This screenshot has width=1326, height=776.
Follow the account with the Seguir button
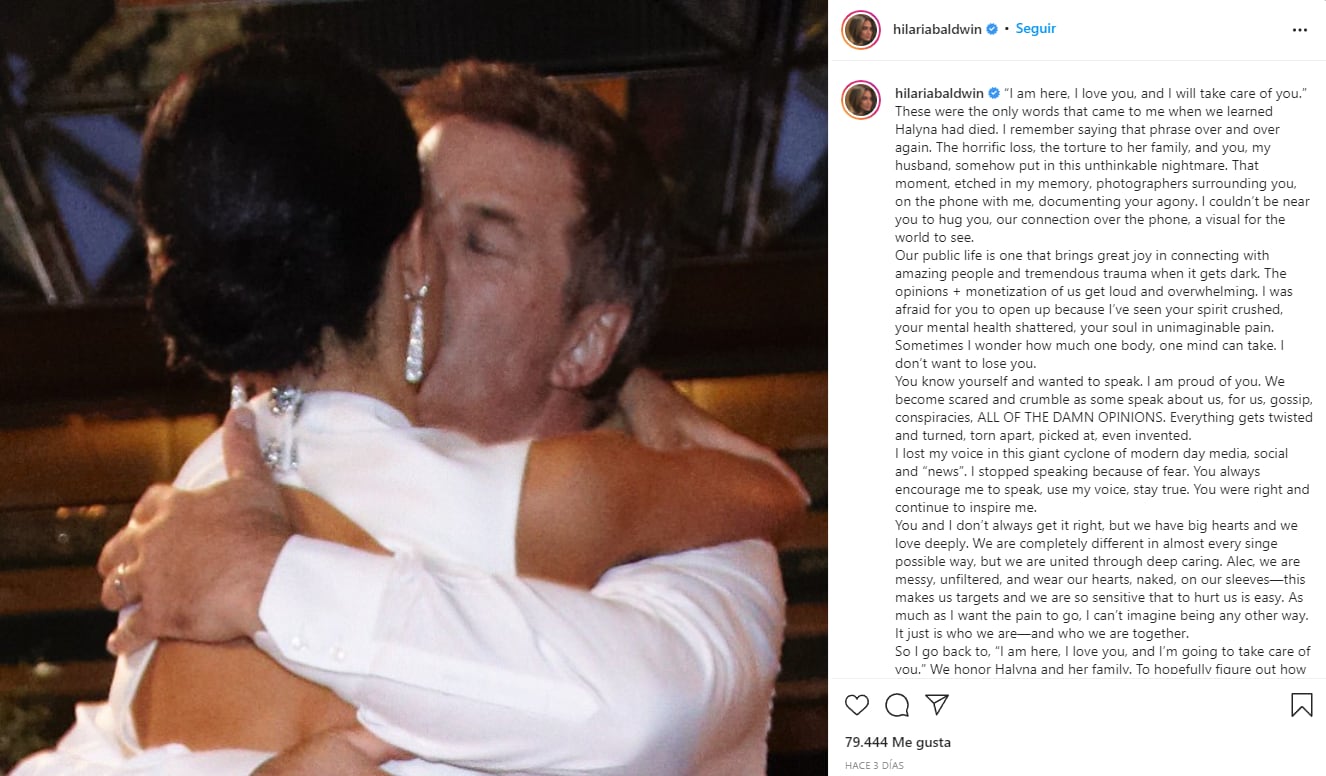[x=1036, y=29]
